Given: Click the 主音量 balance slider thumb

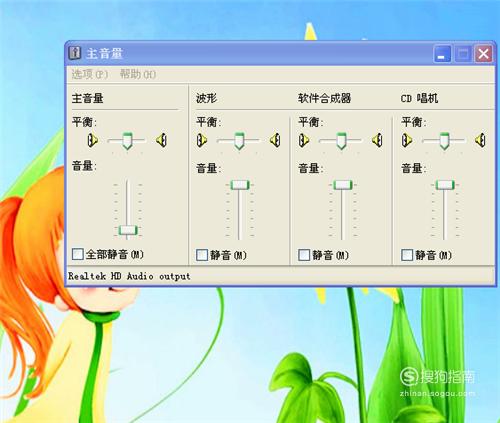Looking at the screenshot, I should click(x=127, y=141).
